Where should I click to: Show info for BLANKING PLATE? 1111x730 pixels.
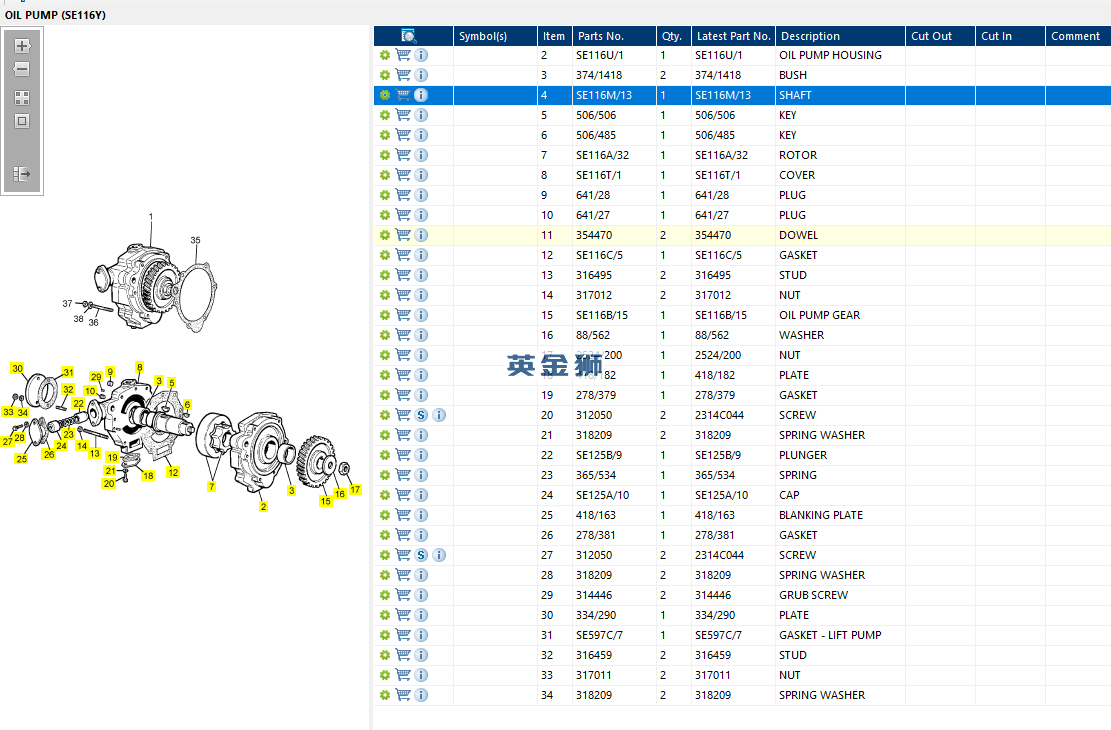[x=421, y=515]
